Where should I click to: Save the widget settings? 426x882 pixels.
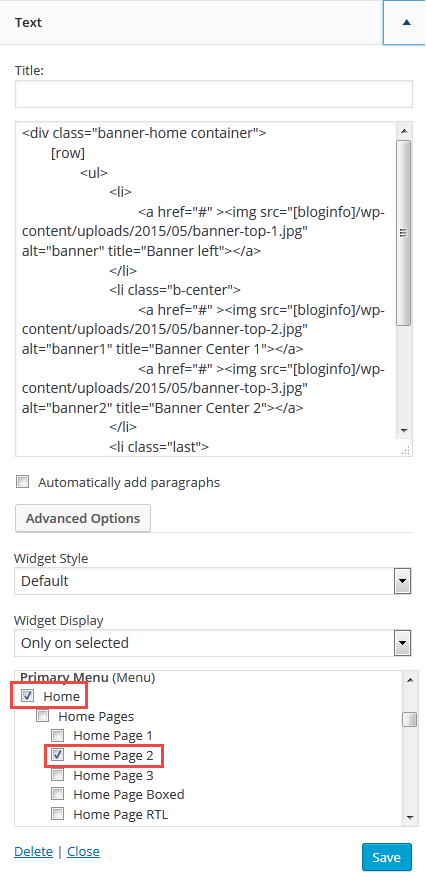coord(387,857)
